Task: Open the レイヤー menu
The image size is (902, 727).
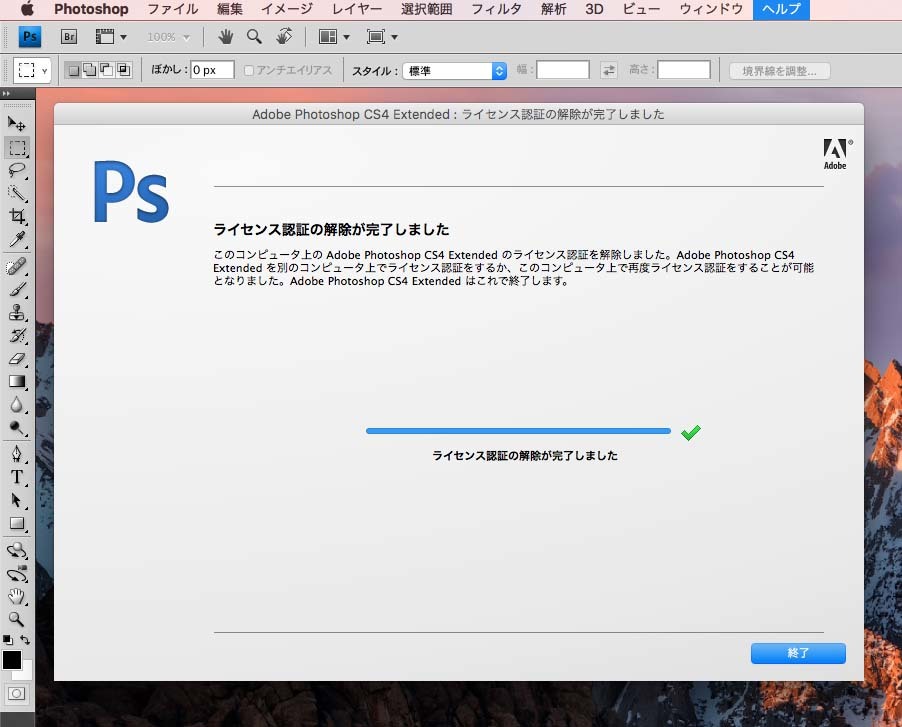Action: click(x=358, y=10)
